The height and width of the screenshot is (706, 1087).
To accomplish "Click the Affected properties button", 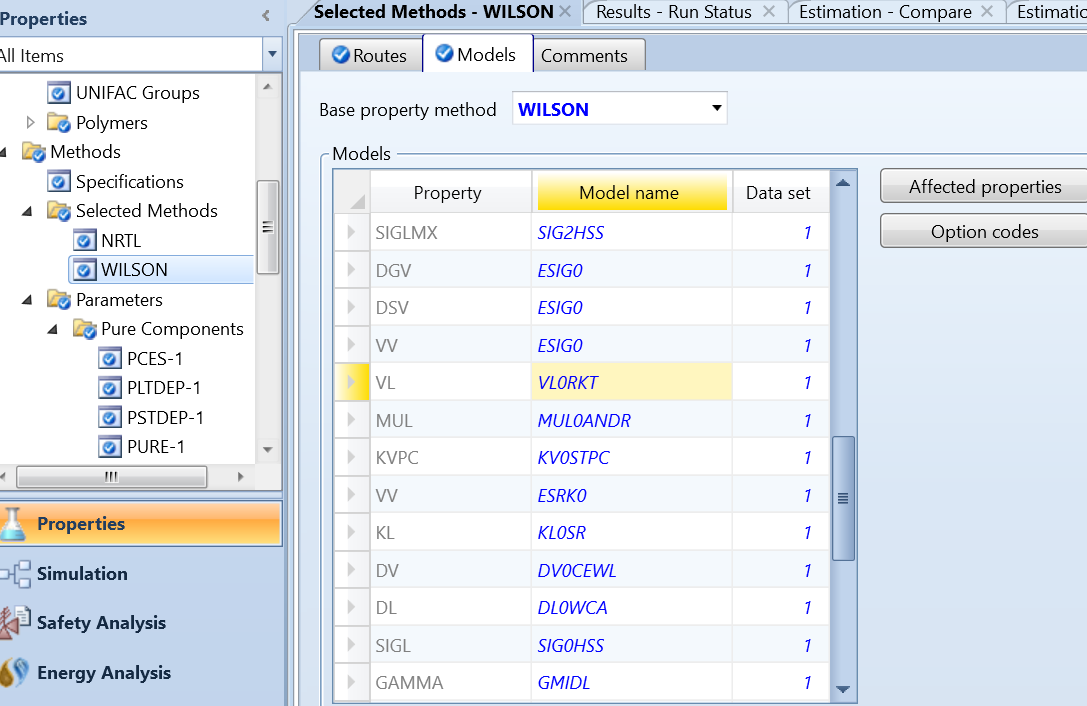I will [x=984, y=187].
